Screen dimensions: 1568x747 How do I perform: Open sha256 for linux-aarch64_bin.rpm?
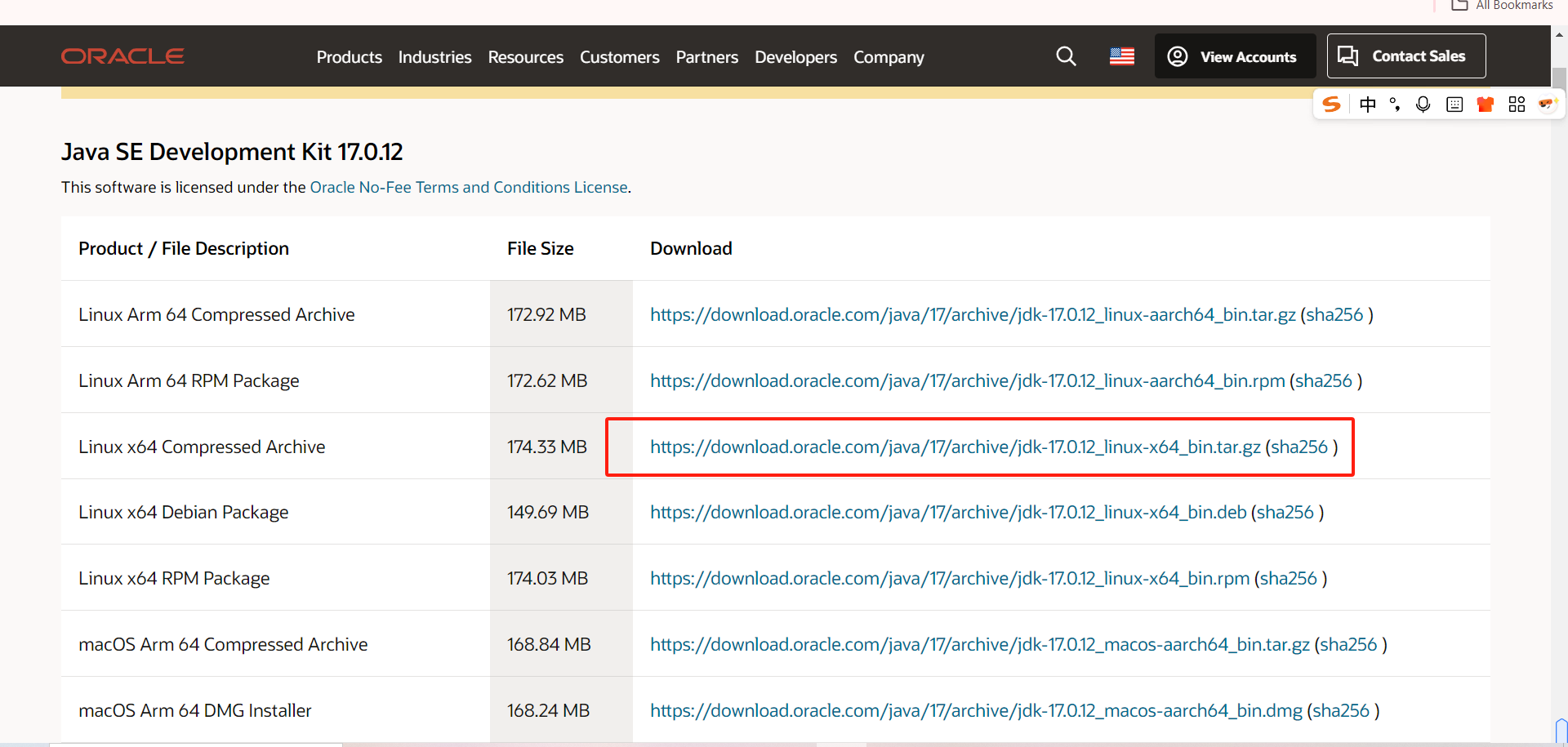pyautogui.click(x=1324, y=380)
